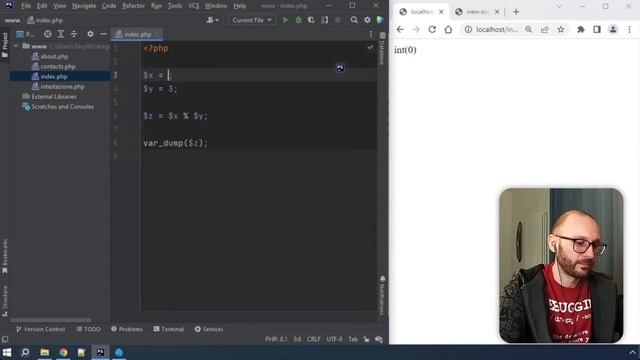Run with coverage icon in toolbar

point(311,20)
